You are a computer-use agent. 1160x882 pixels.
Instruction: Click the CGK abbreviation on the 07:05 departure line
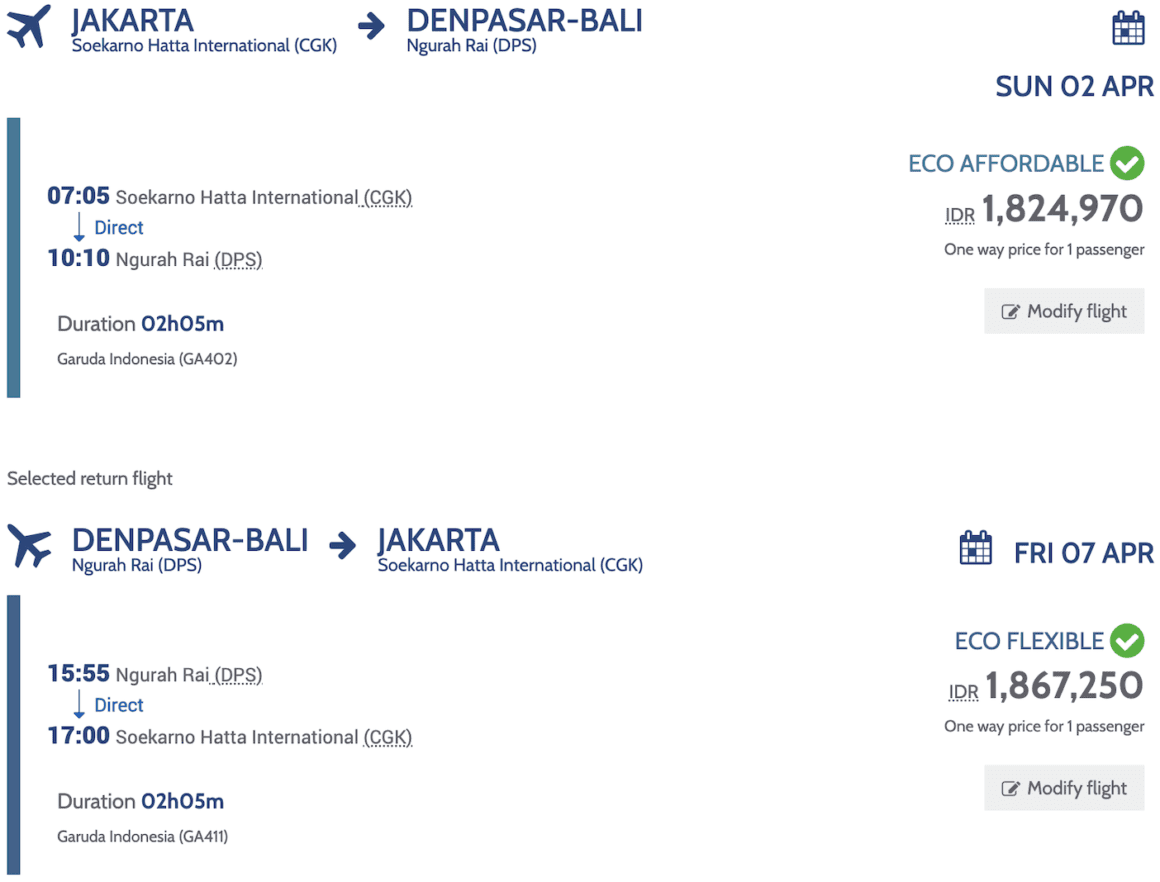tap(388, 198)
